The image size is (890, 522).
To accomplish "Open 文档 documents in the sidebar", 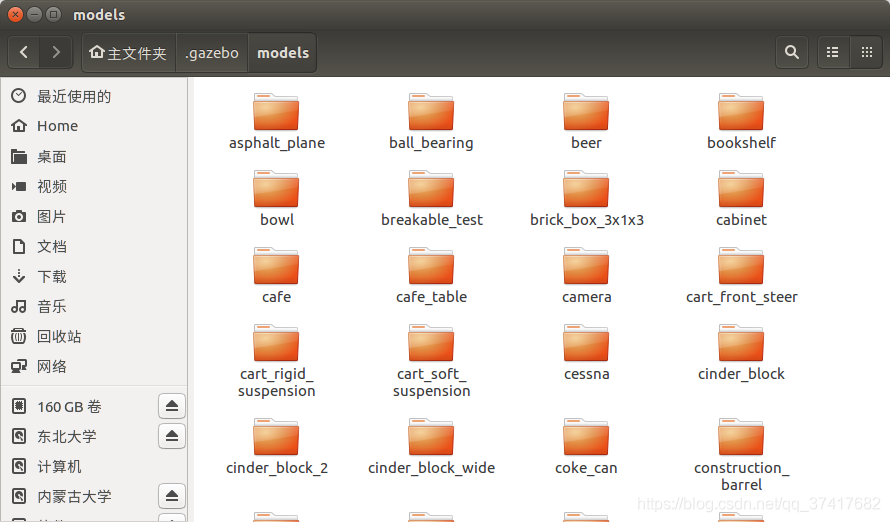I will (94, 246).
